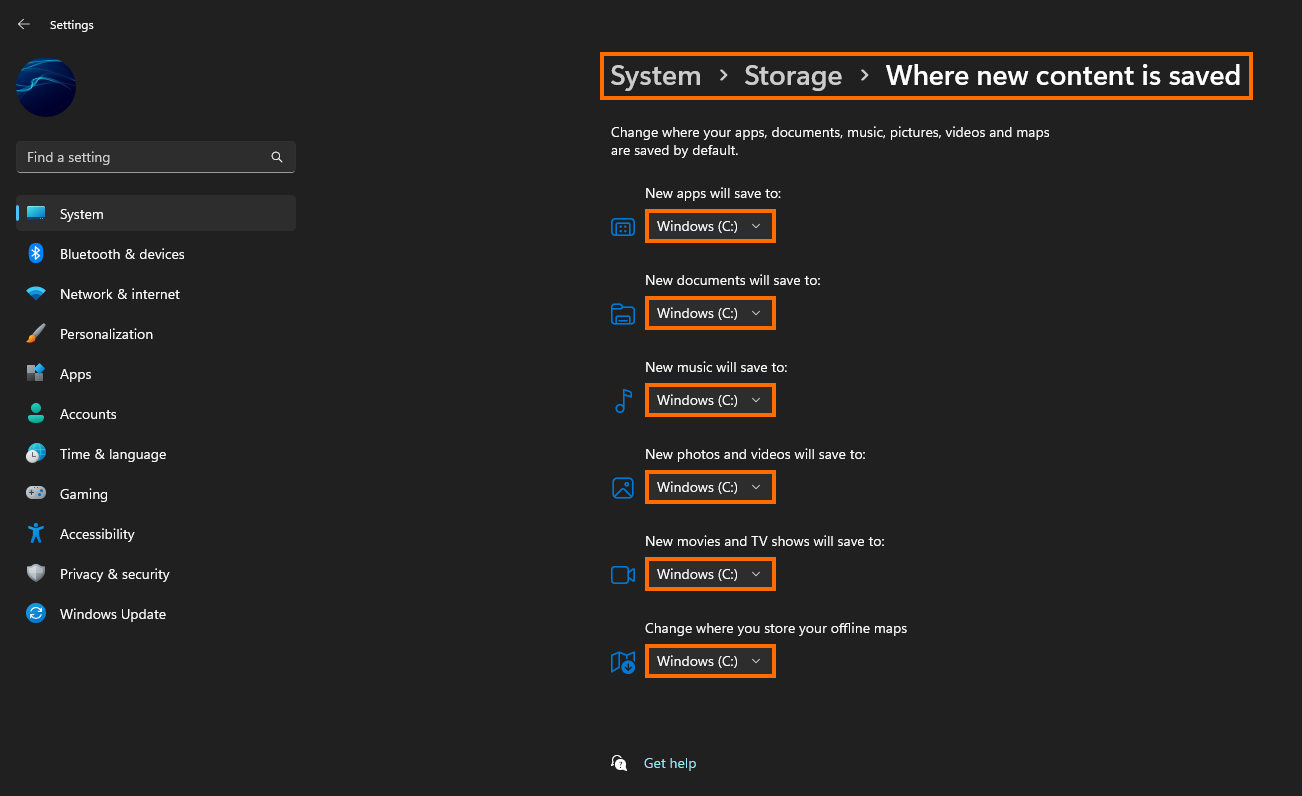Click the movies video camera icon
The height and width of the screenshot is (796, 1302).
(623, 575)
